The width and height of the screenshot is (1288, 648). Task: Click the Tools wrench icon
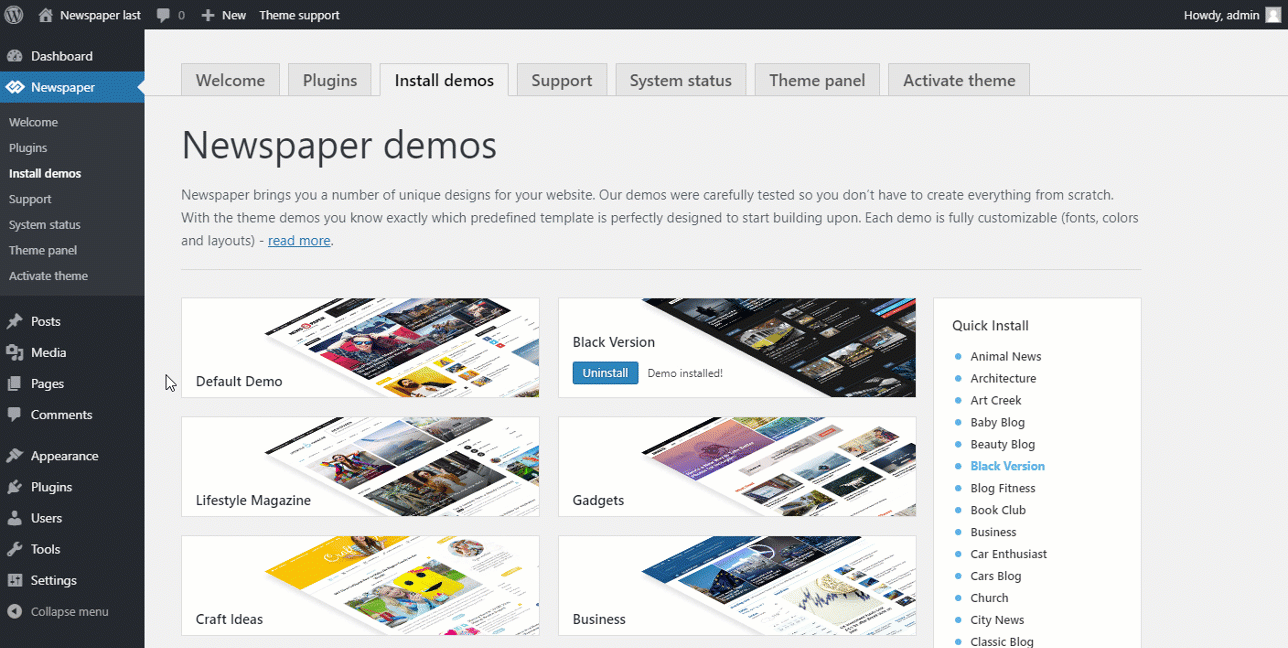[15, 549]
